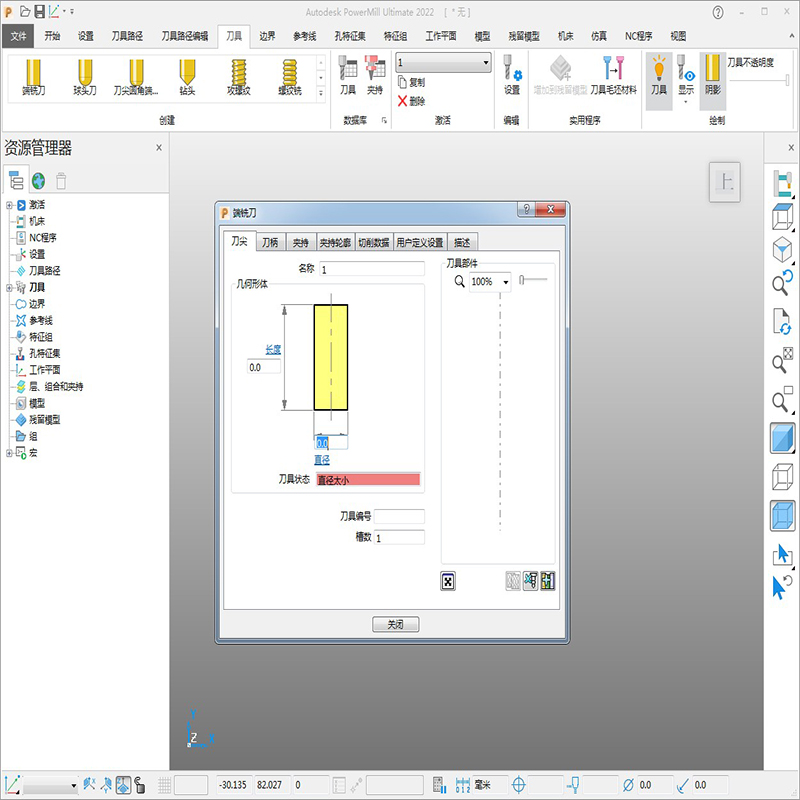The image size is (800, 800).
Task: Click the tool Settings (设置) edit icon
Action: (512, 76)
